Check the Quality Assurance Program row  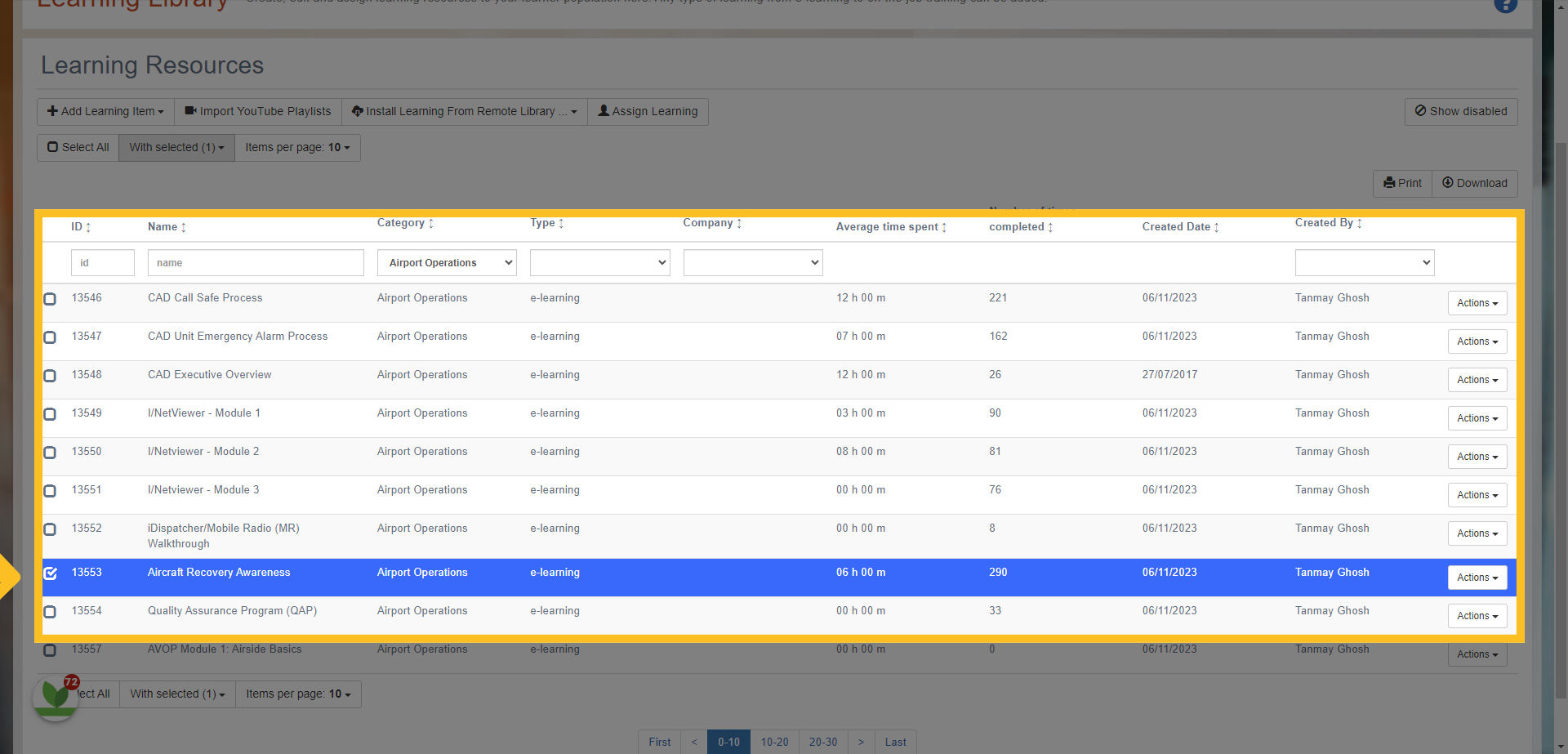[x=50, y=612]
